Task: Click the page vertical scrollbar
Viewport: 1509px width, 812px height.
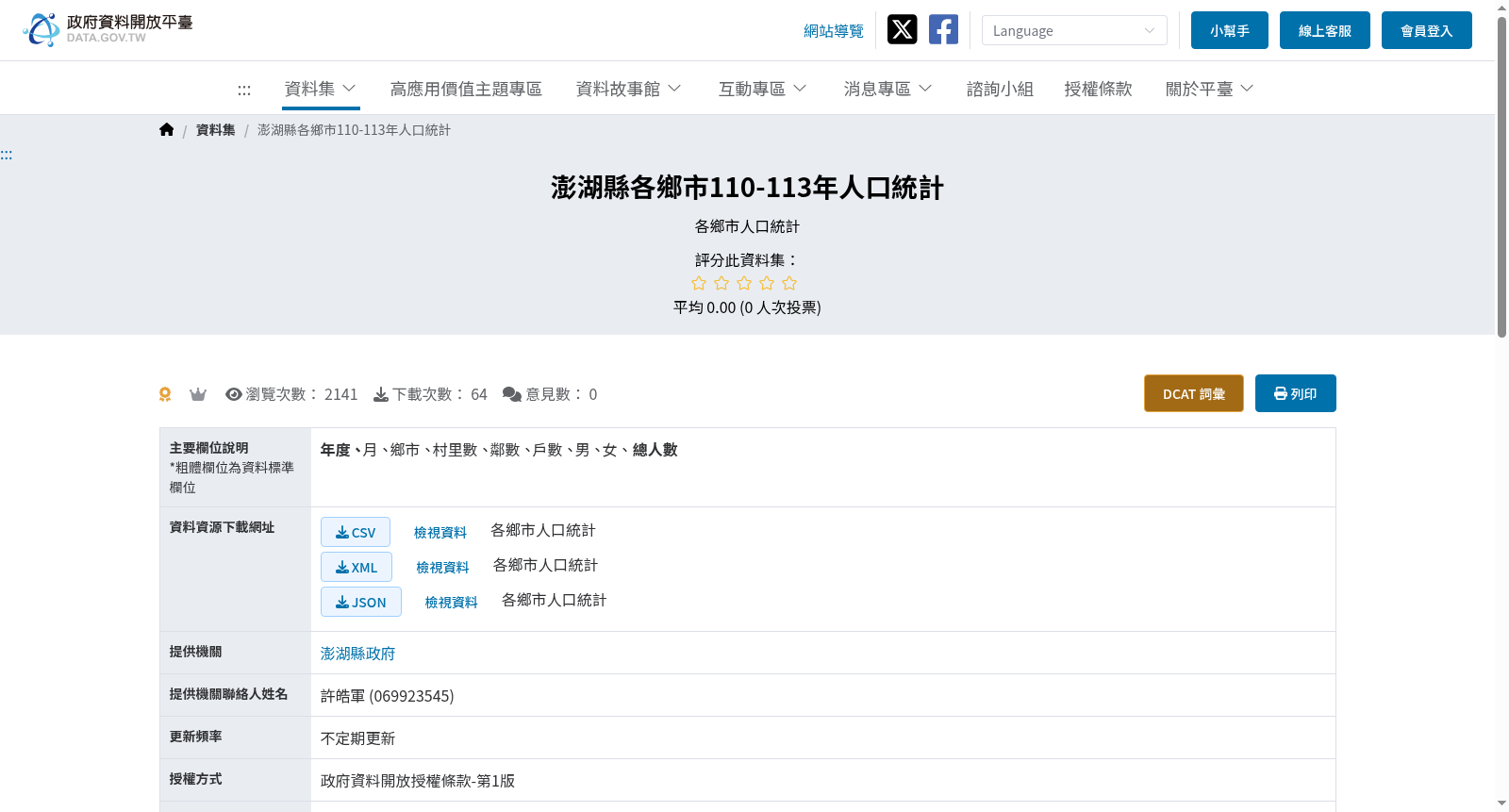Action: click(1501, 176)
